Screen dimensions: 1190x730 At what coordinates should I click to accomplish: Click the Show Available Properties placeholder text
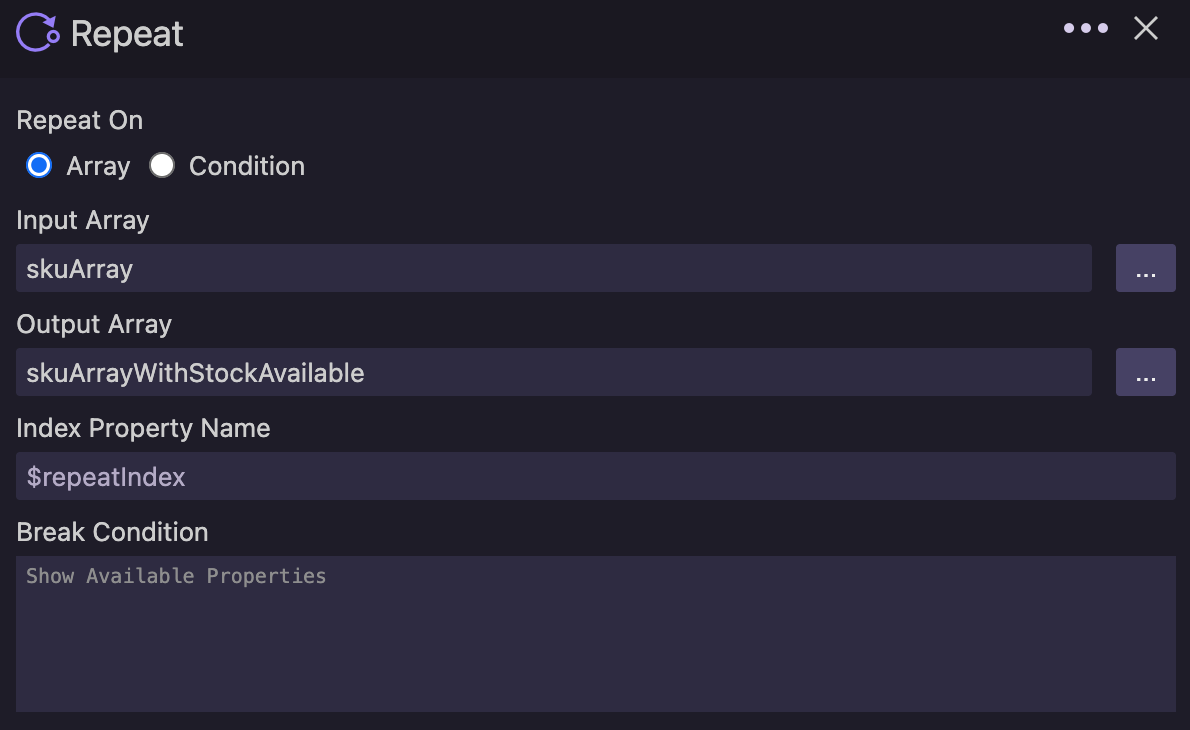point(176,576)
